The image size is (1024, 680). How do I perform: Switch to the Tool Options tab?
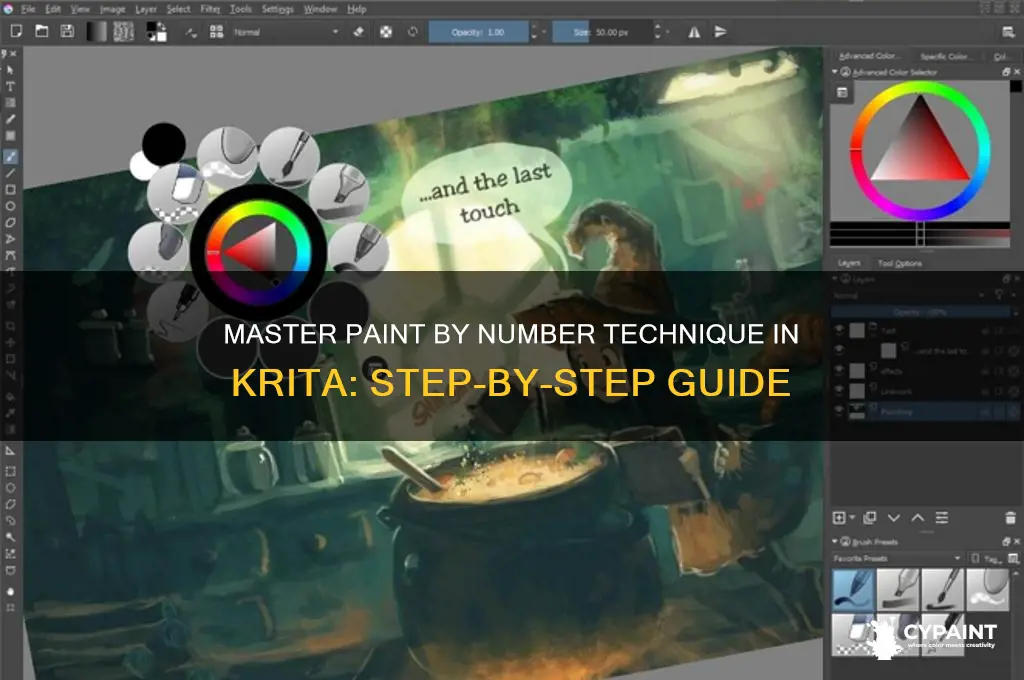[x=900, y=263]
